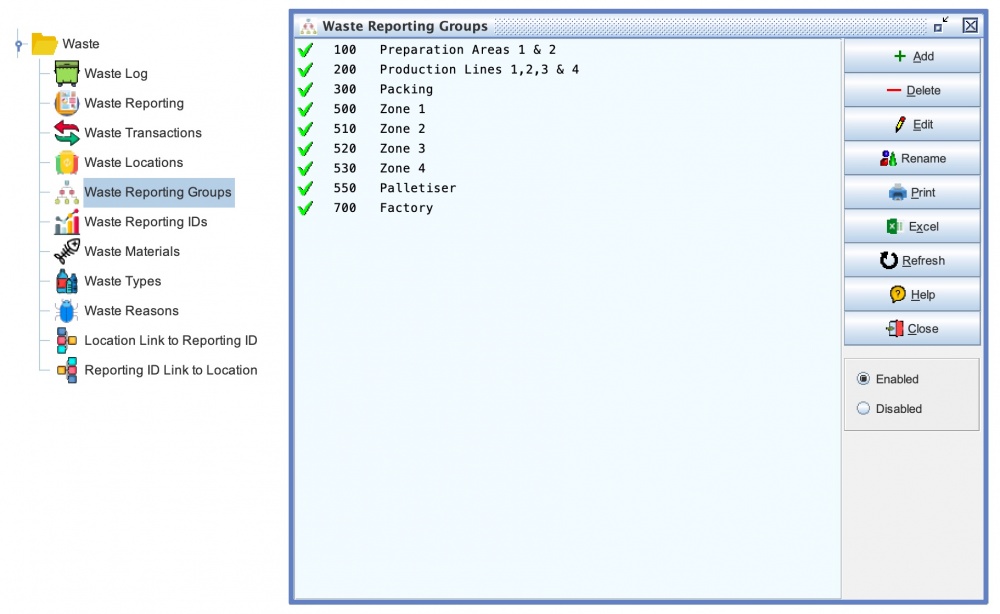Export the list with Excel button
This screenshot has height=614, width=1000.
click(x=912, y=227)
